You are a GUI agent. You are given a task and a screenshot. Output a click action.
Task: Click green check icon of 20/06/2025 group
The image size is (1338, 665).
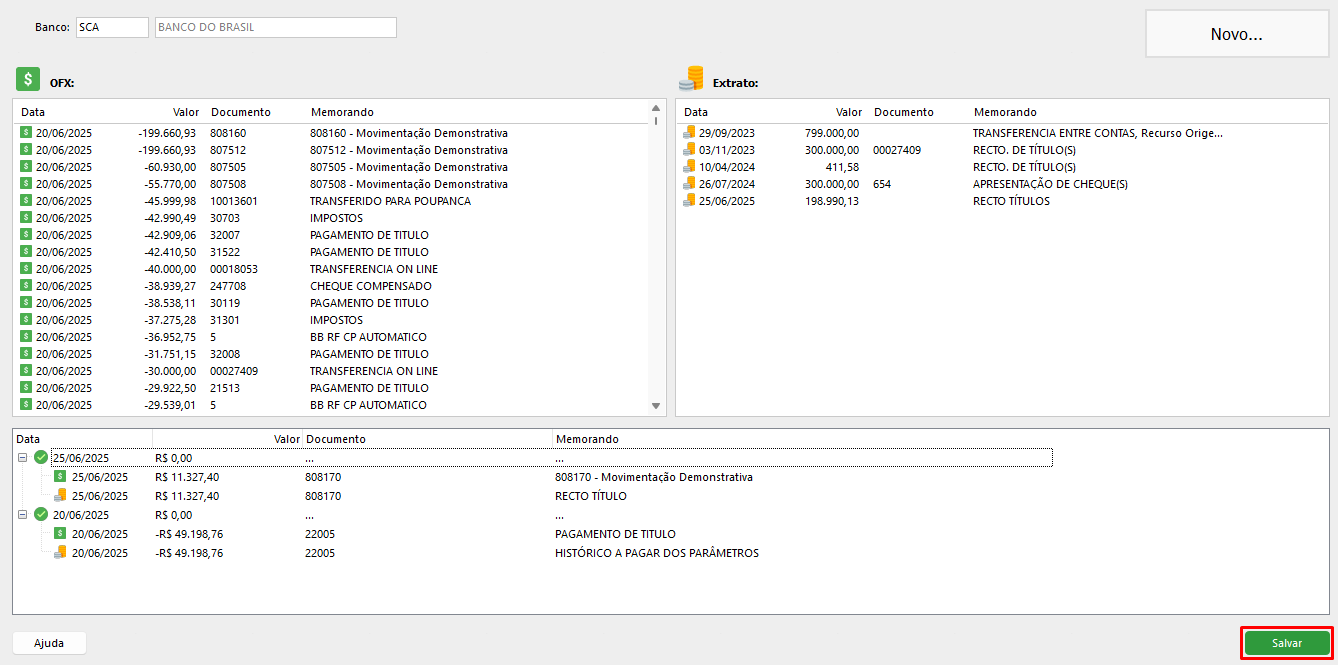[x=41, y=514]
